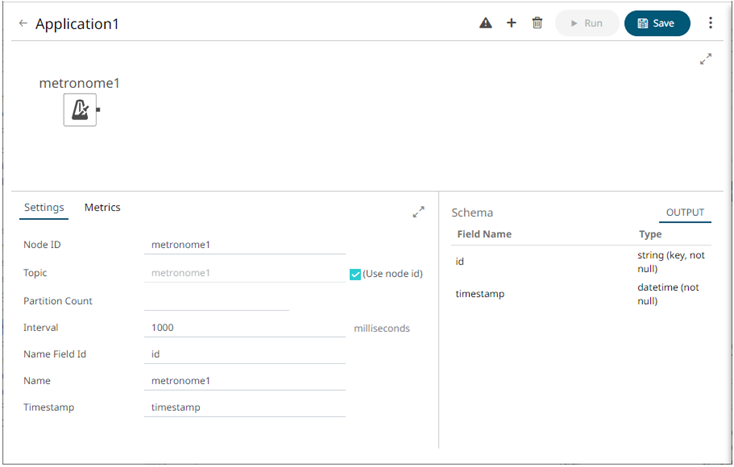Click the plus icon to add

(511, 23)
